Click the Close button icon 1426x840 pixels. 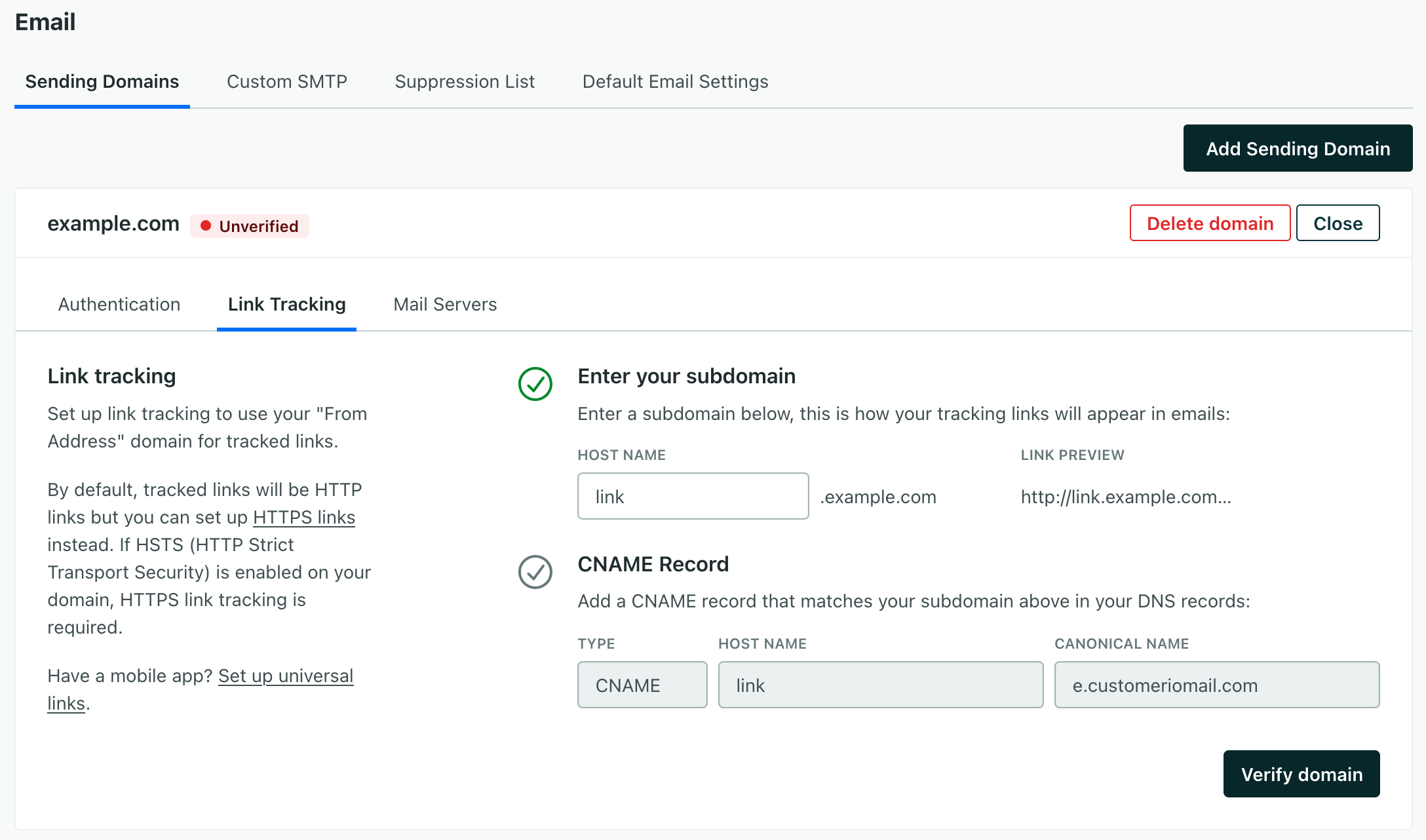click(1338, 223)
